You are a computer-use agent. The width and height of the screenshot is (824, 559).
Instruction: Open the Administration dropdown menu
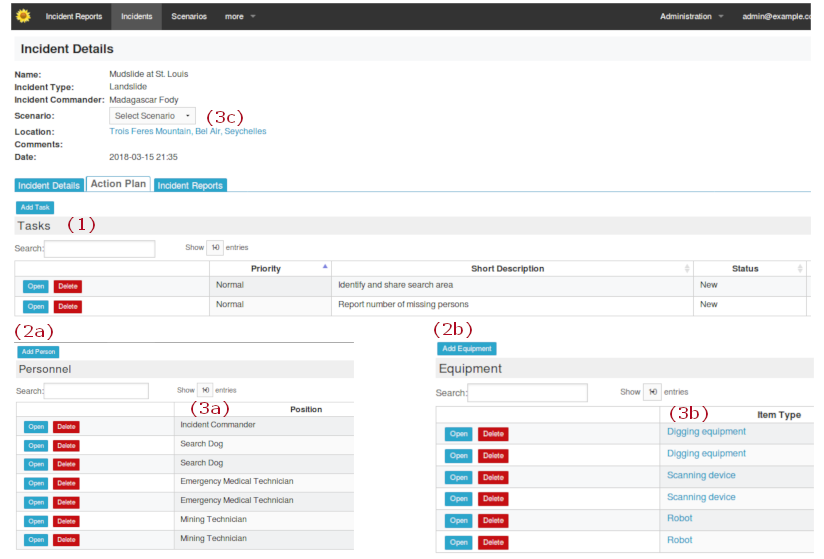(691, 16)
